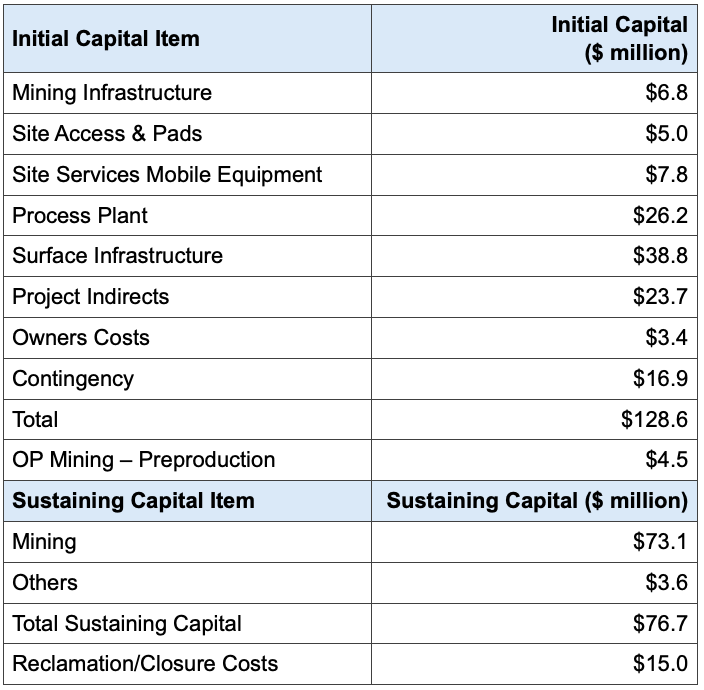The height and width of the screenshot is (690, 704).
Task: Select the Sustaining Capital Item header cell
Action: [x=133, y=501]
